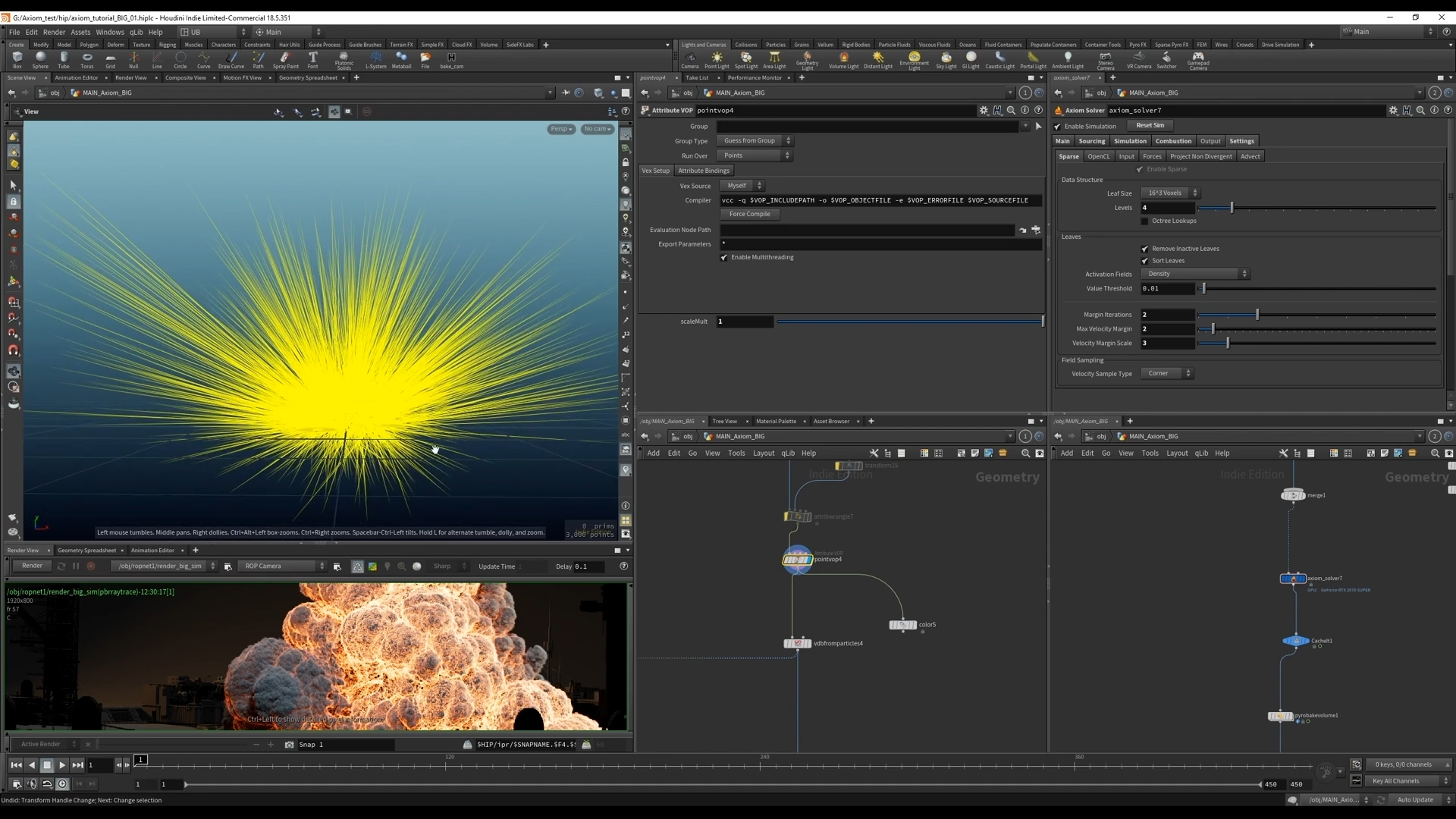The image size is (1456, 819).
Task: Click the Sky Light shelf icon
Action: coord(946,59)
